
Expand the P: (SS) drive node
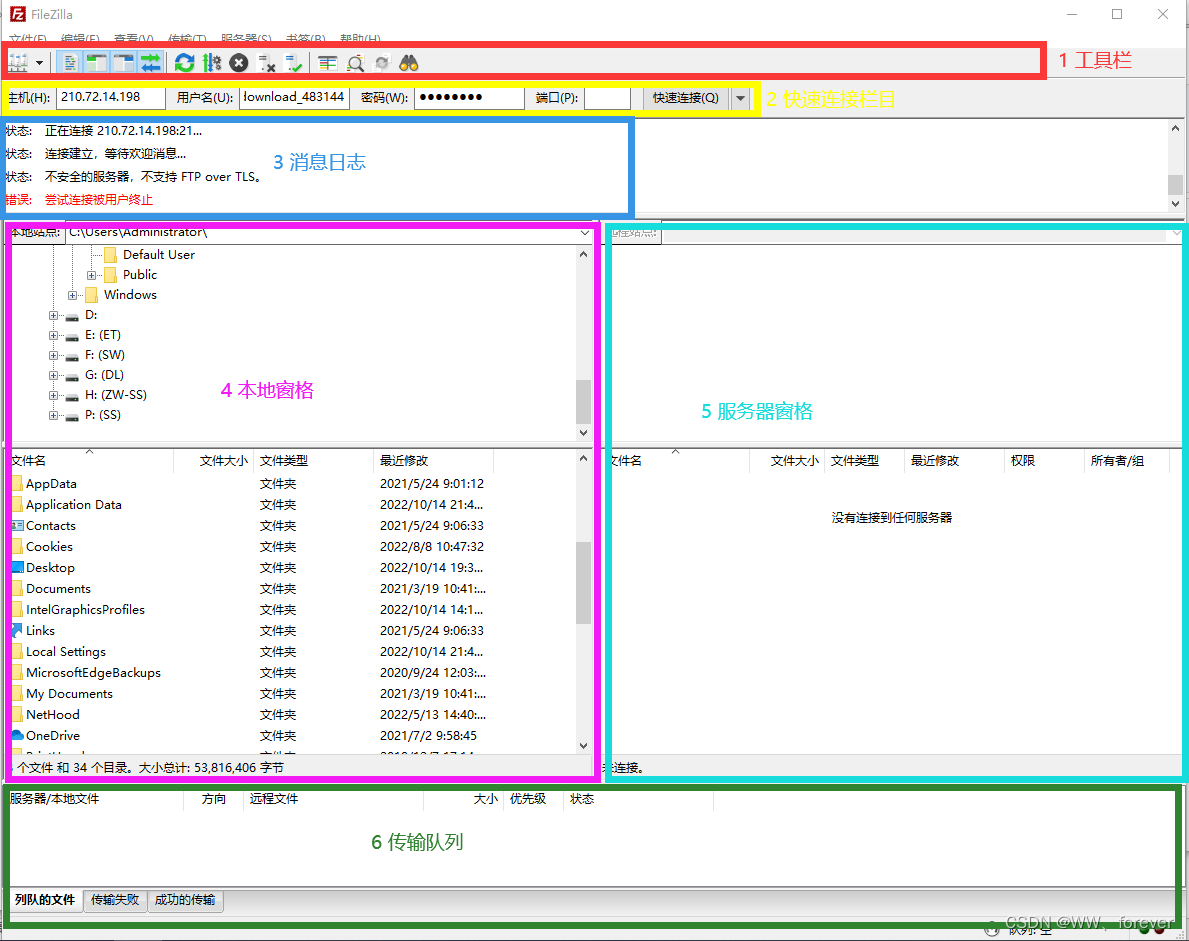[53, 416]
